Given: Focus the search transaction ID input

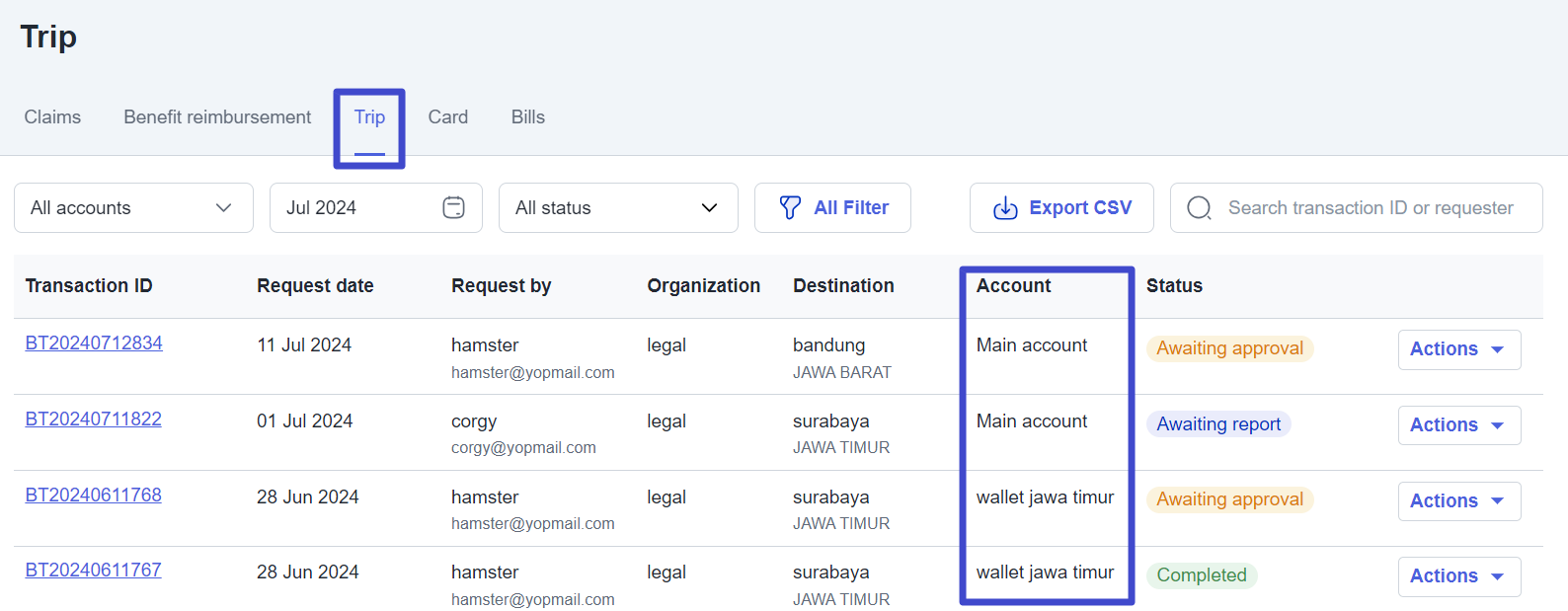Looking at the screenshot, I should point(1370,208).
